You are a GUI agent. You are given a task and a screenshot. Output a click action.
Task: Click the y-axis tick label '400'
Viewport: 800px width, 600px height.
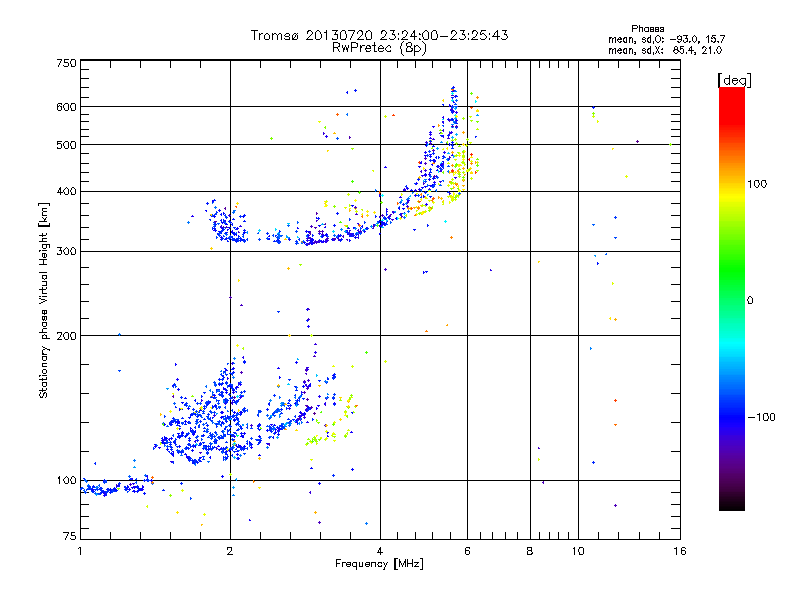[x=67, y=191]
